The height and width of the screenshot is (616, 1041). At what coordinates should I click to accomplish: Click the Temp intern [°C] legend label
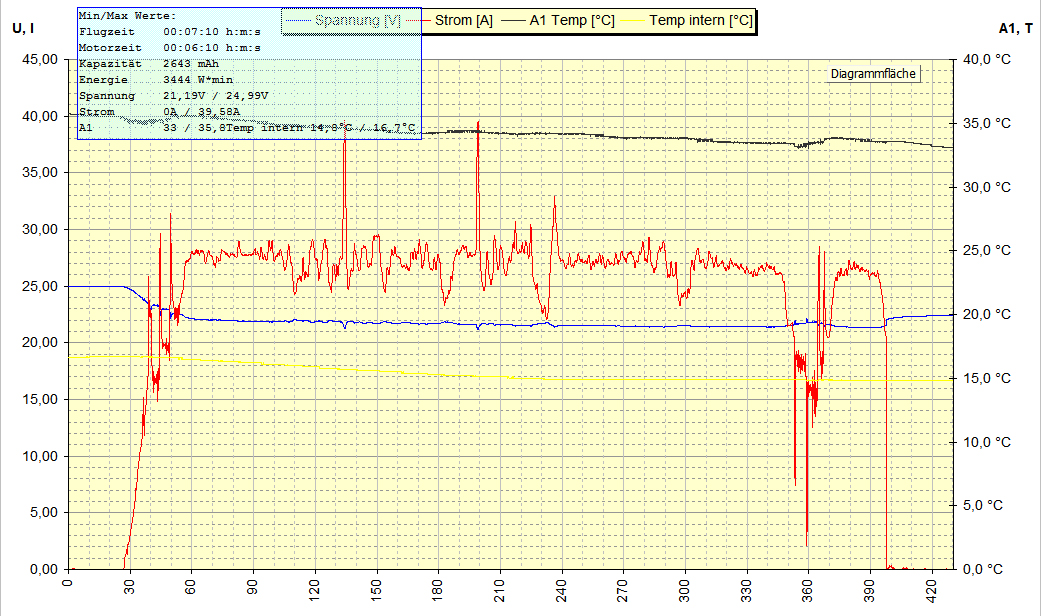[x=700, y=20]
